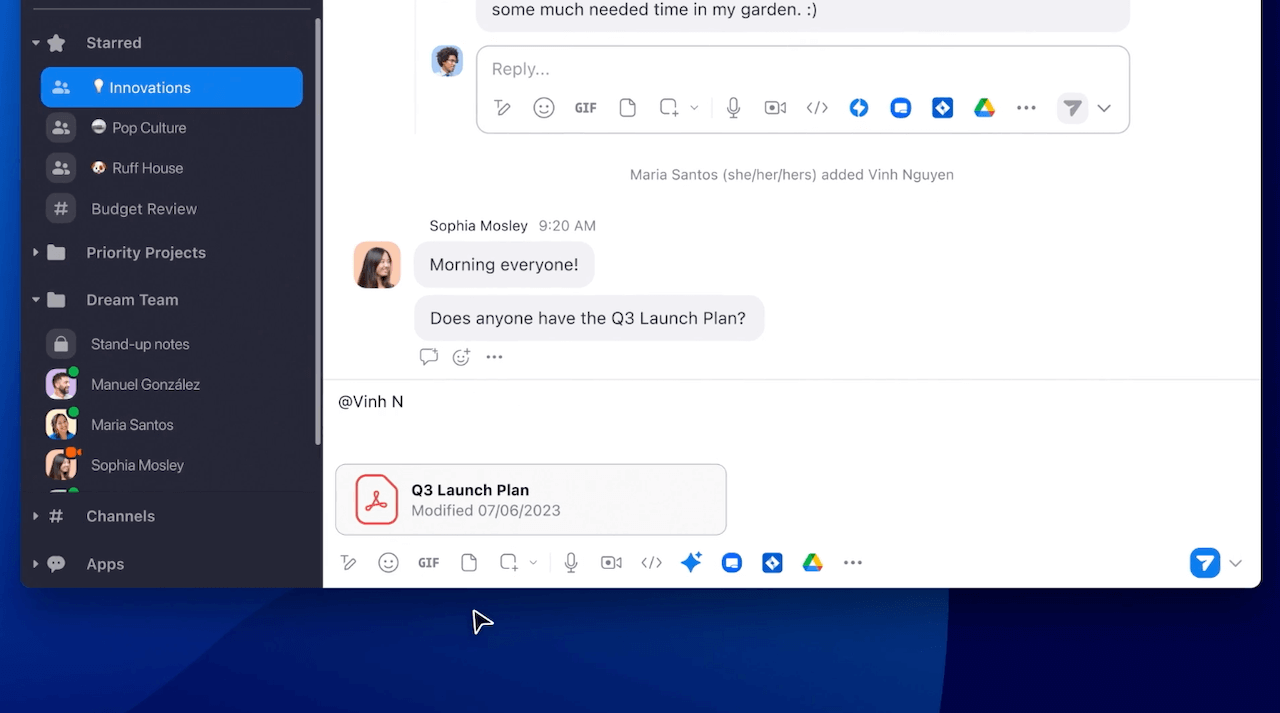Click the avatar beside the Reply box
Image resolution: width=1280 pixels, height=713 pixels.
[447, 61]
